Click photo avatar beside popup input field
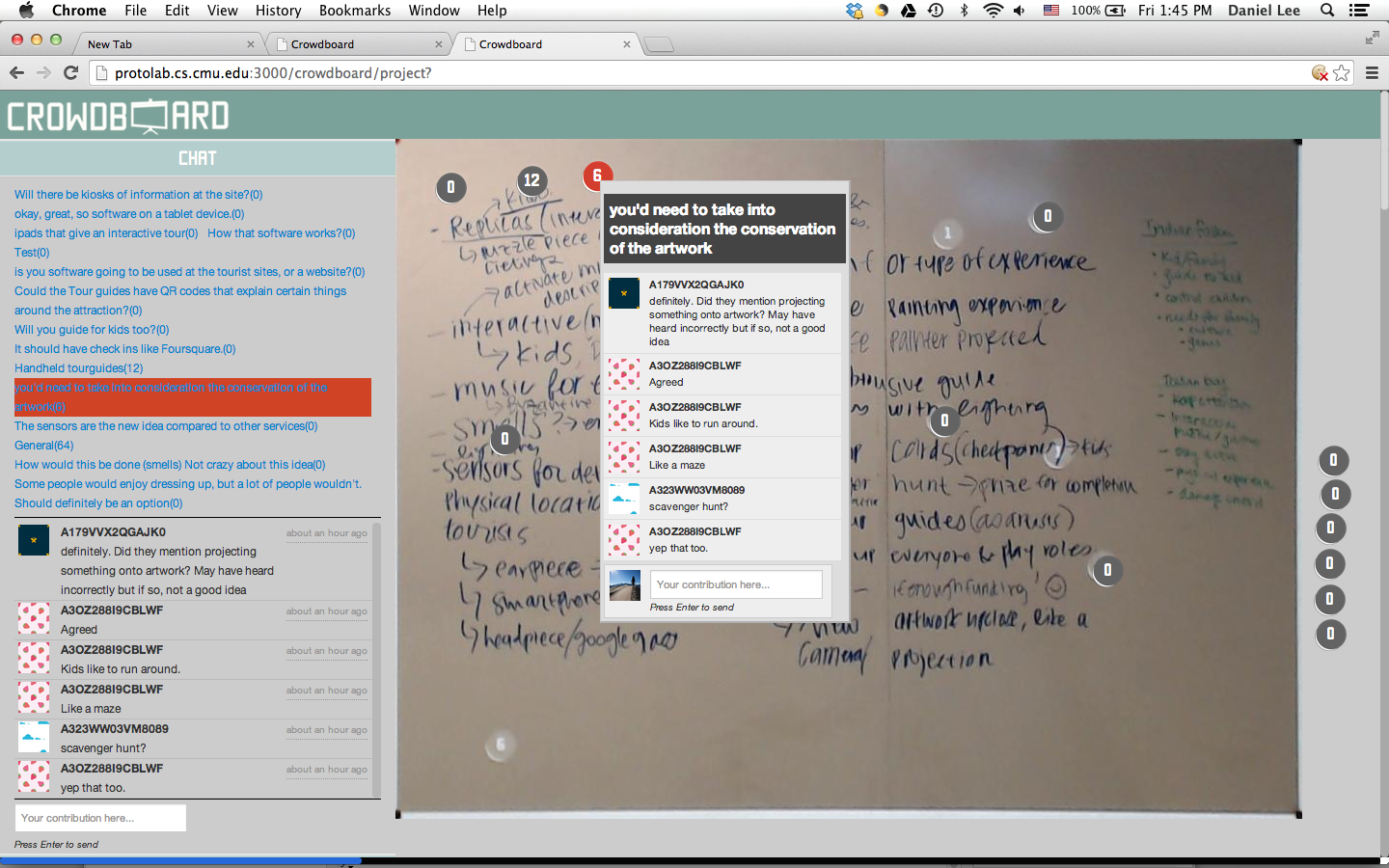 click(x=625, y=584)
